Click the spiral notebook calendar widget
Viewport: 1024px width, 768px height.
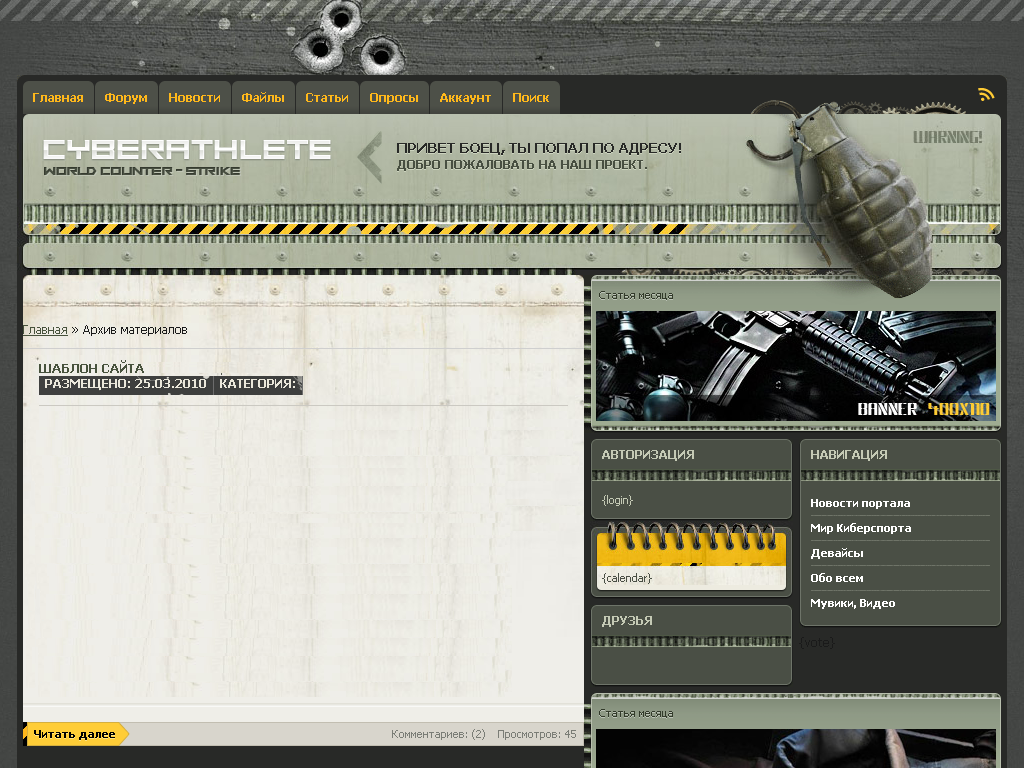(691, 558)
